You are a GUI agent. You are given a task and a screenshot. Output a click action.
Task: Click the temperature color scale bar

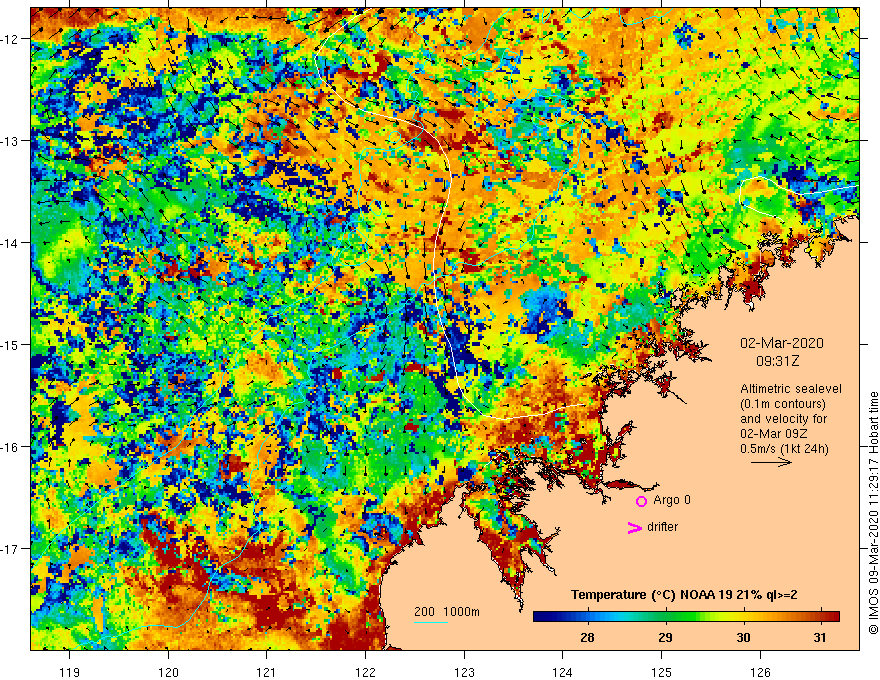point(686,617)
